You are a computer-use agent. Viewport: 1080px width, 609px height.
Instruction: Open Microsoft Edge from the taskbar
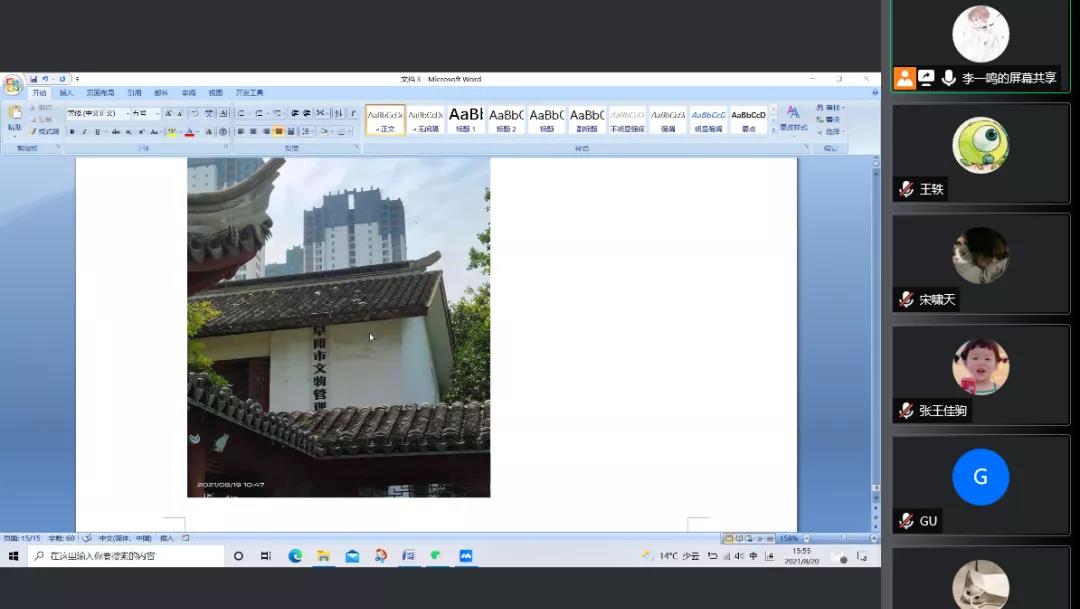click(295, 556)
